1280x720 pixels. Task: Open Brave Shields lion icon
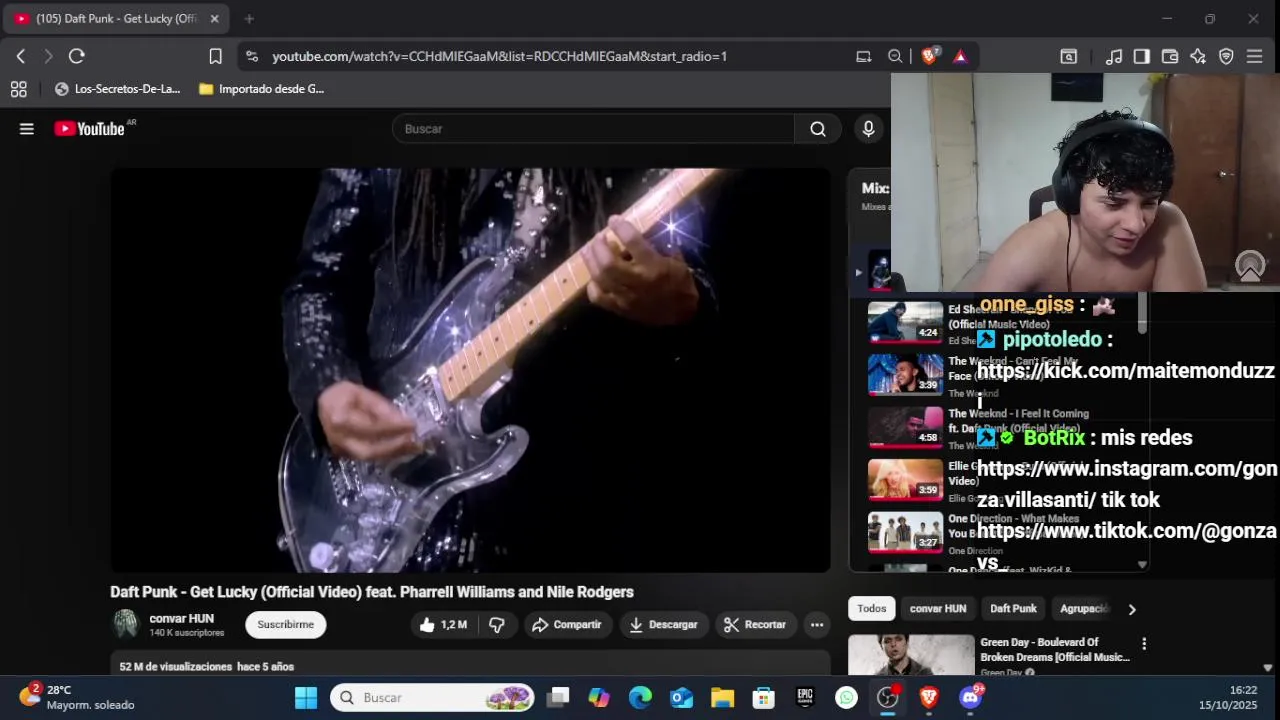[x=929, y=56]
